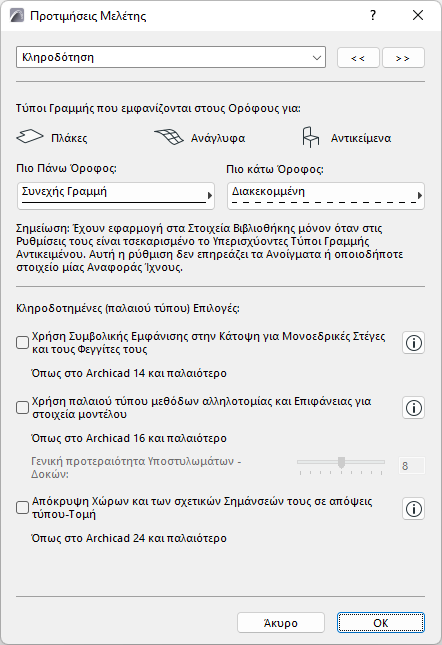The height and width of the screenshot is (645, 442).
Task: Open info for legacy intersection methods option
Action: tap(414, 408)
